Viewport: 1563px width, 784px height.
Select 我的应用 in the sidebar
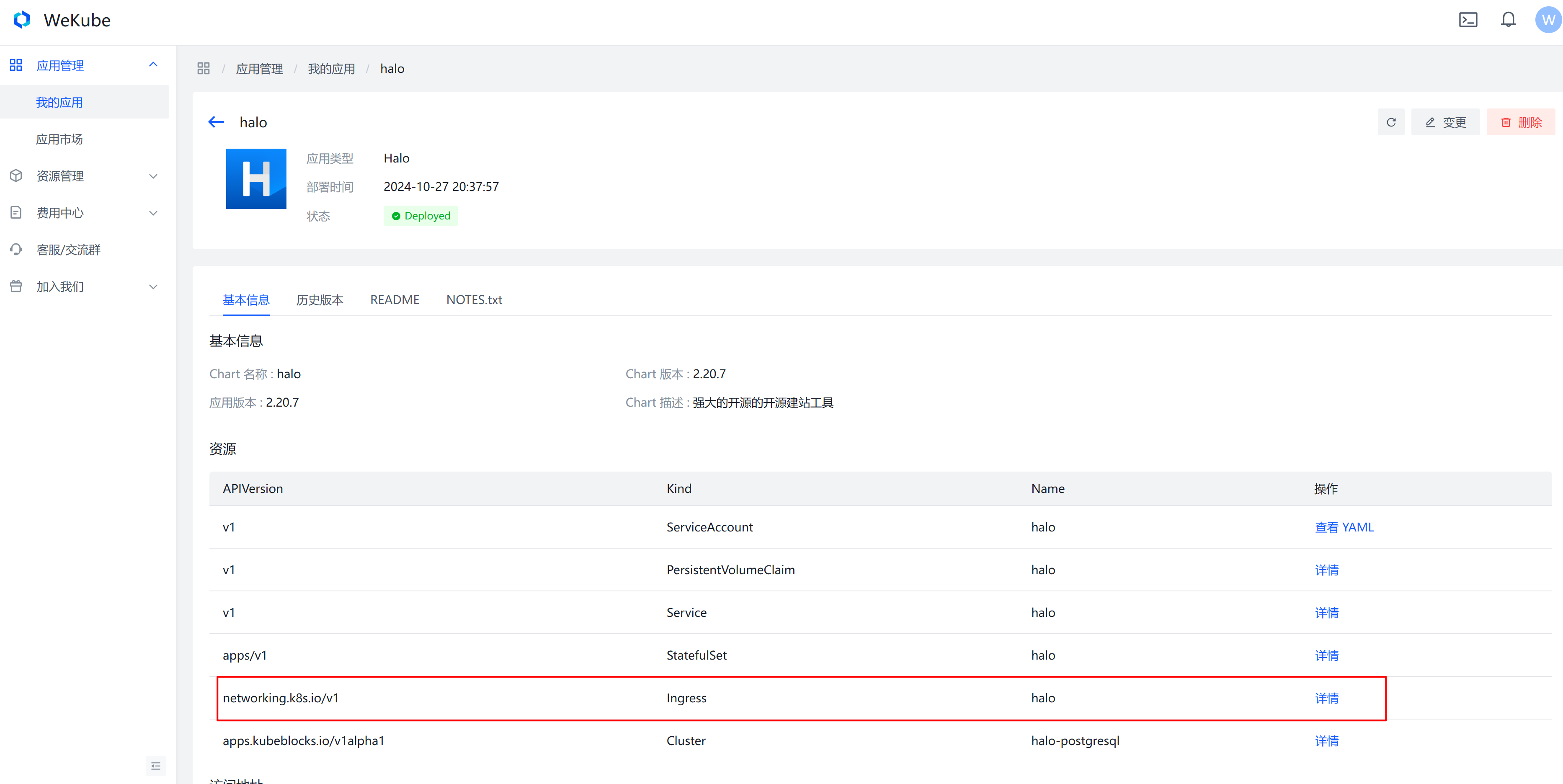(84, 102)
